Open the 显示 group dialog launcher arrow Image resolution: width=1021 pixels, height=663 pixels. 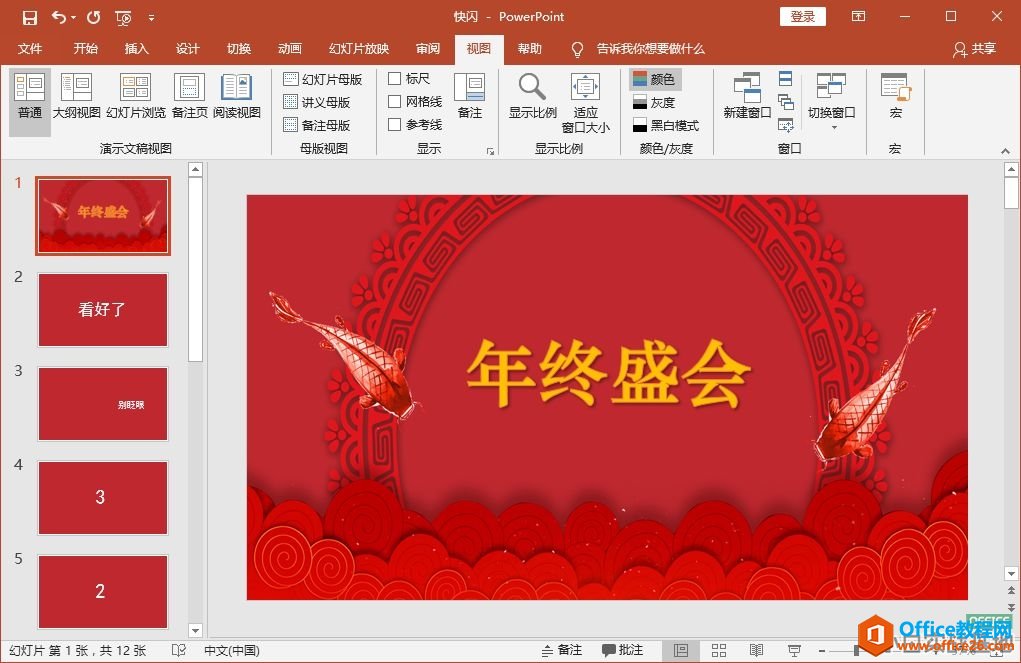(x=490, y=150)
